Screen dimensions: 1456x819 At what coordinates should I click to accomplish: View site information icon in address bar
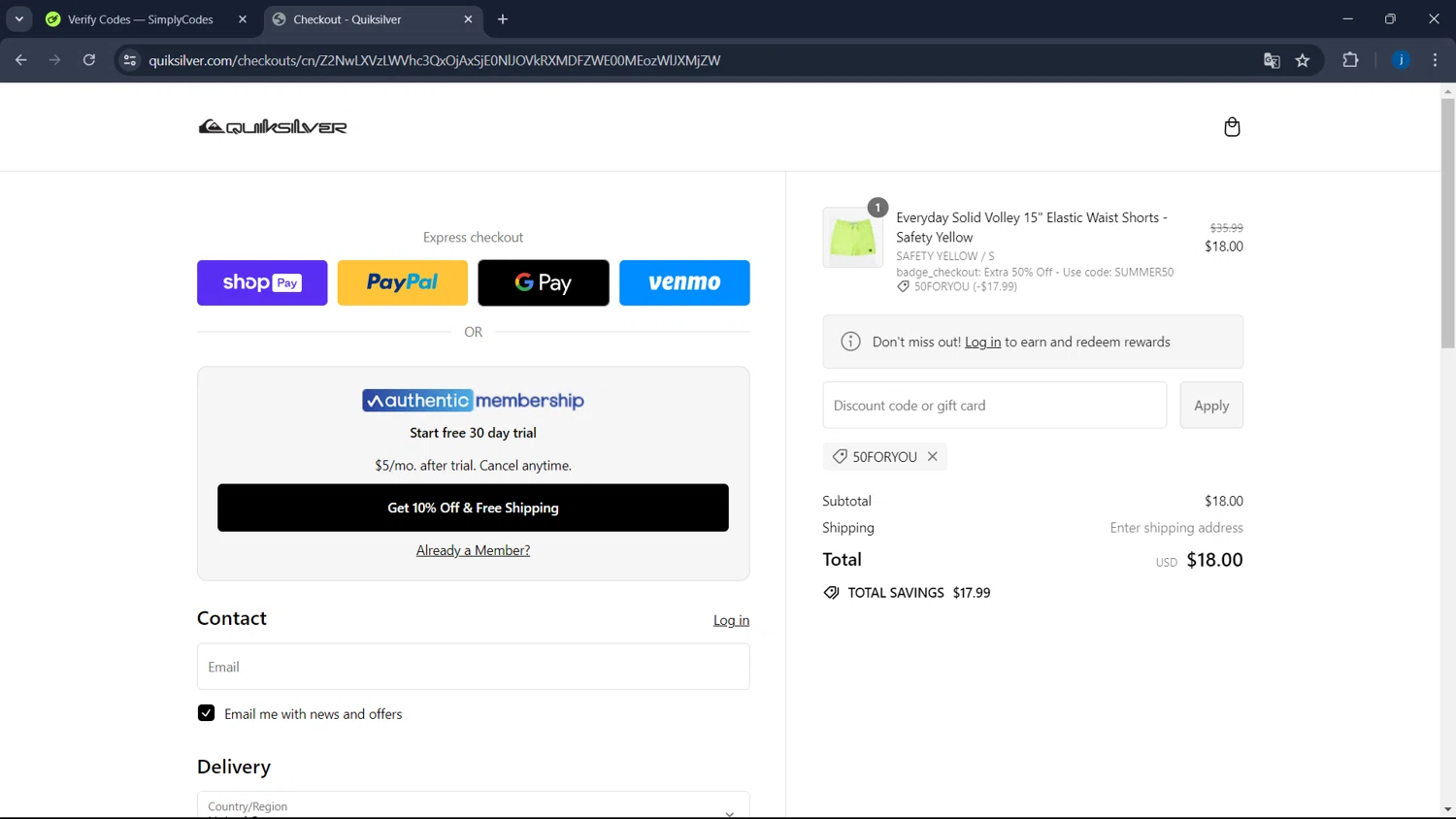point(129,60)
